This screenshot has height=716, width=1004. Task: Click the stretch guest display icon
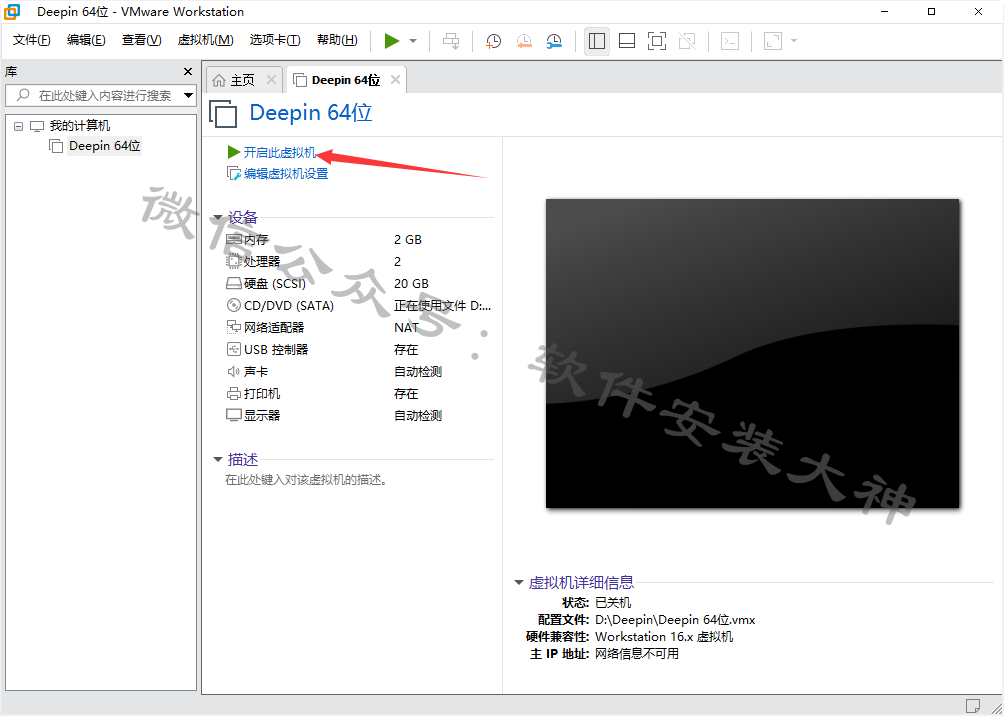(773, 41)
